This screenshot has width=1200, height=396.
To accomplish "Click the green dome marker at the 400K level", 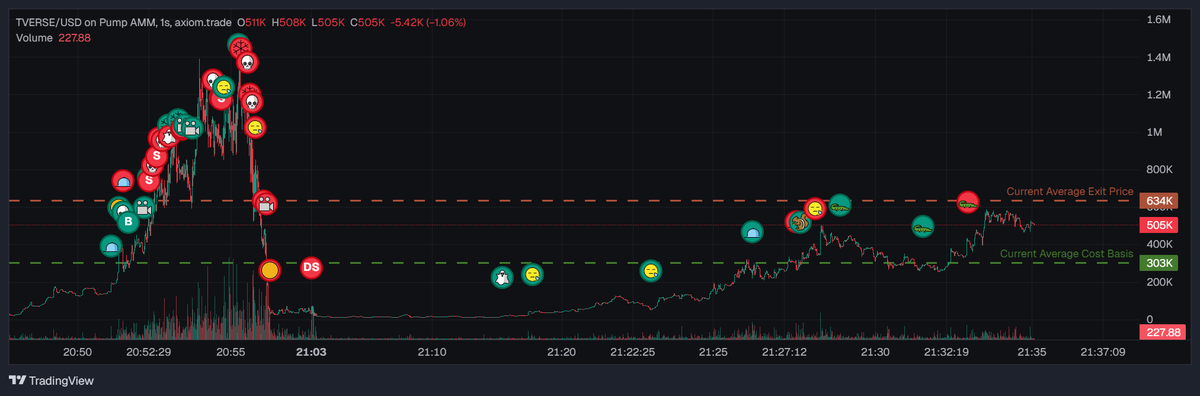I will pos(111,246).
